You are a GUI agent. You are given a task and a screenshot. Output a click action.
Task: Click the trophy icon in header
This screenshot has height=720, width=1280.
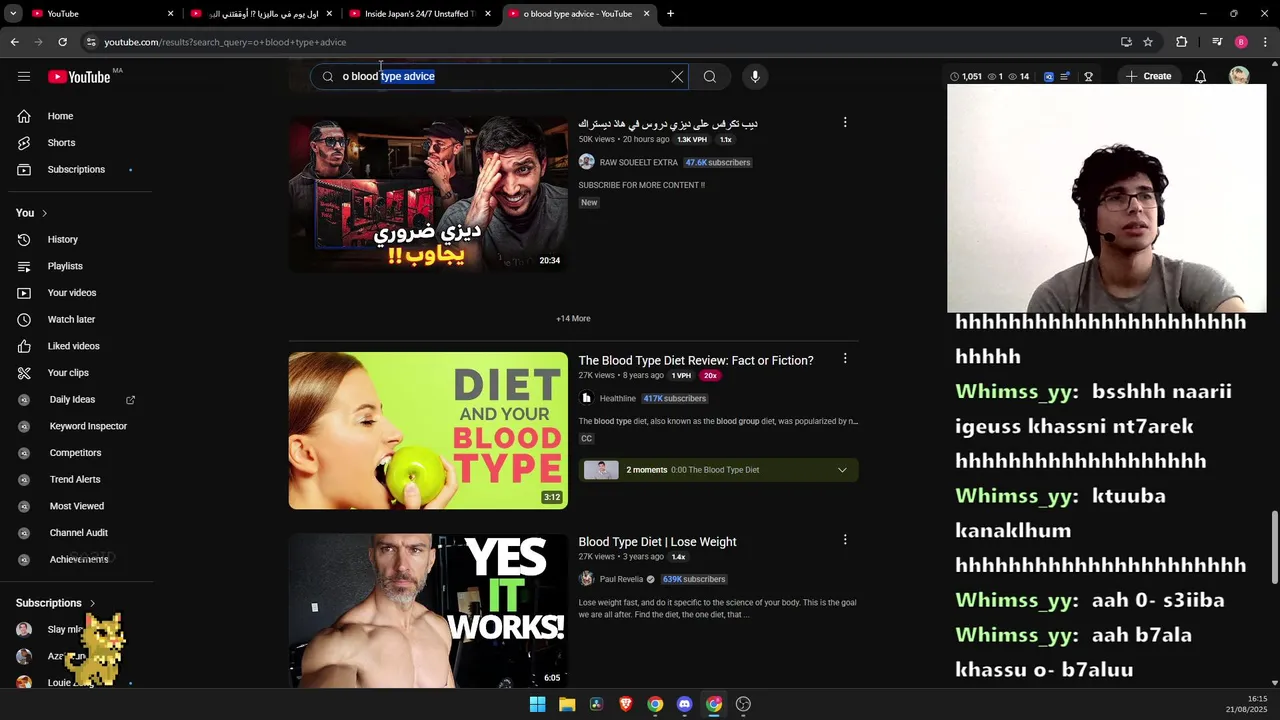point(1088,76)
